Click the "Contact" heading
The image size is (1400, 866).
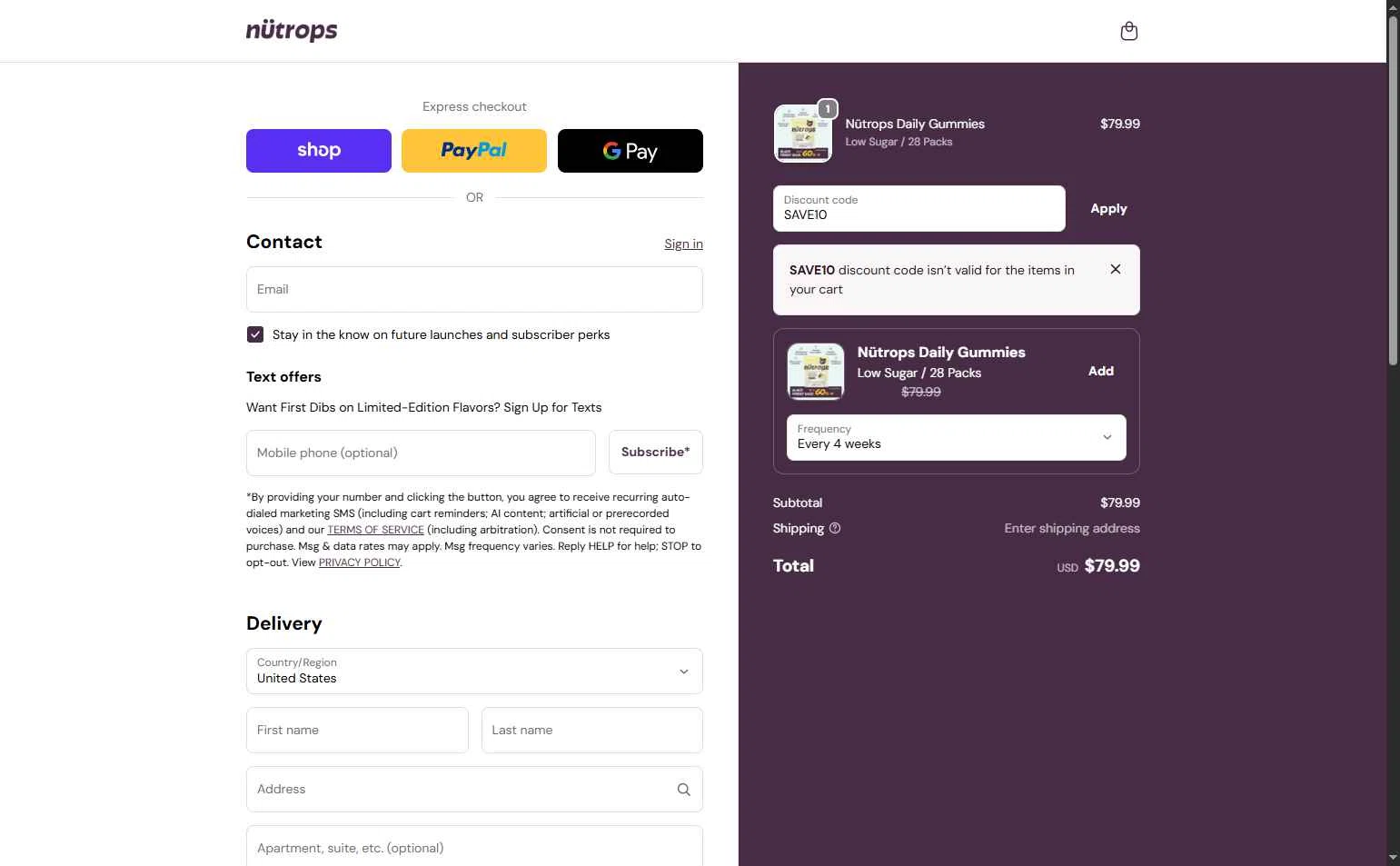(x=284, y=242)
